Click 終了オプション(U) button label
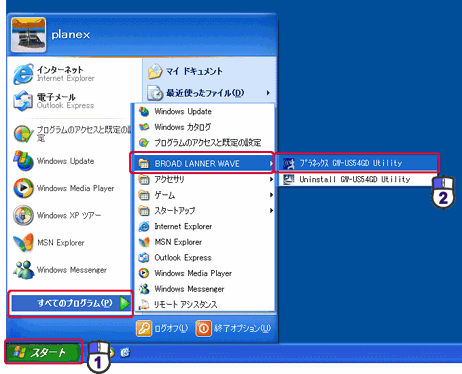462x374 pixels. click(x=243, y=329)
